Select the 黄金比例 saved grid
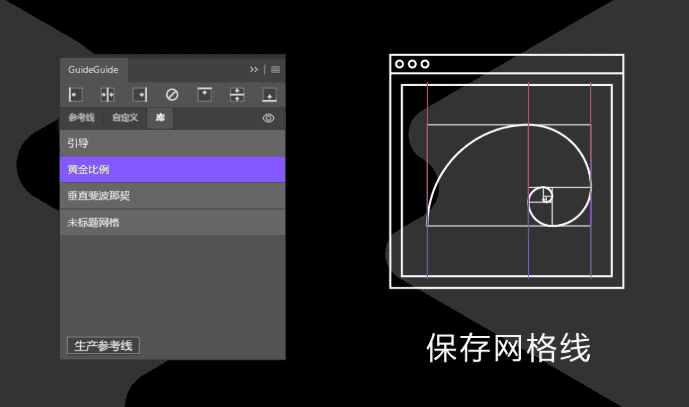The width and height of the screenshot is (689, 407). coord(173,169)
